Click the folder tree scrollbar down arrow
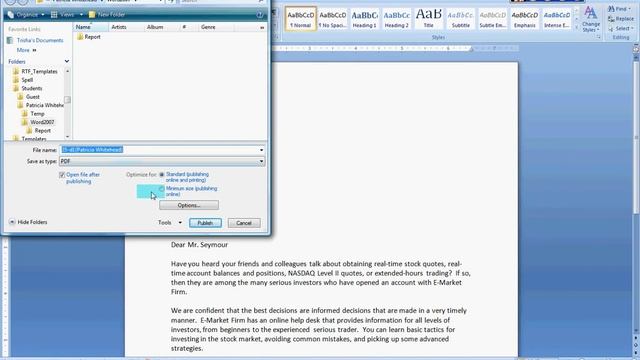The image size is (640, 360). pyautogui.click(x=67, y=137)
